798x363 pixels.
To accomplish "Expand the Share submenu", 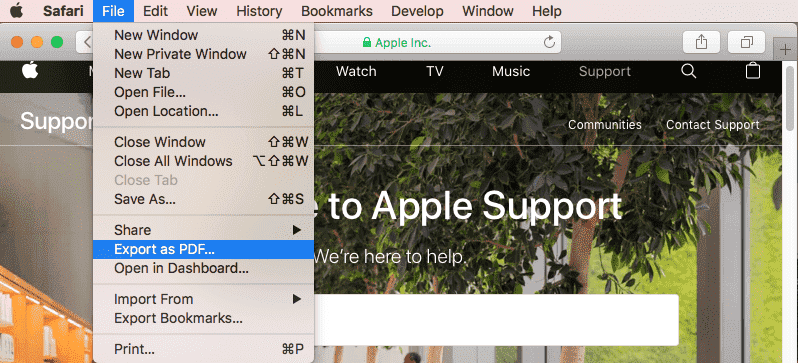I will pos(203,230).
